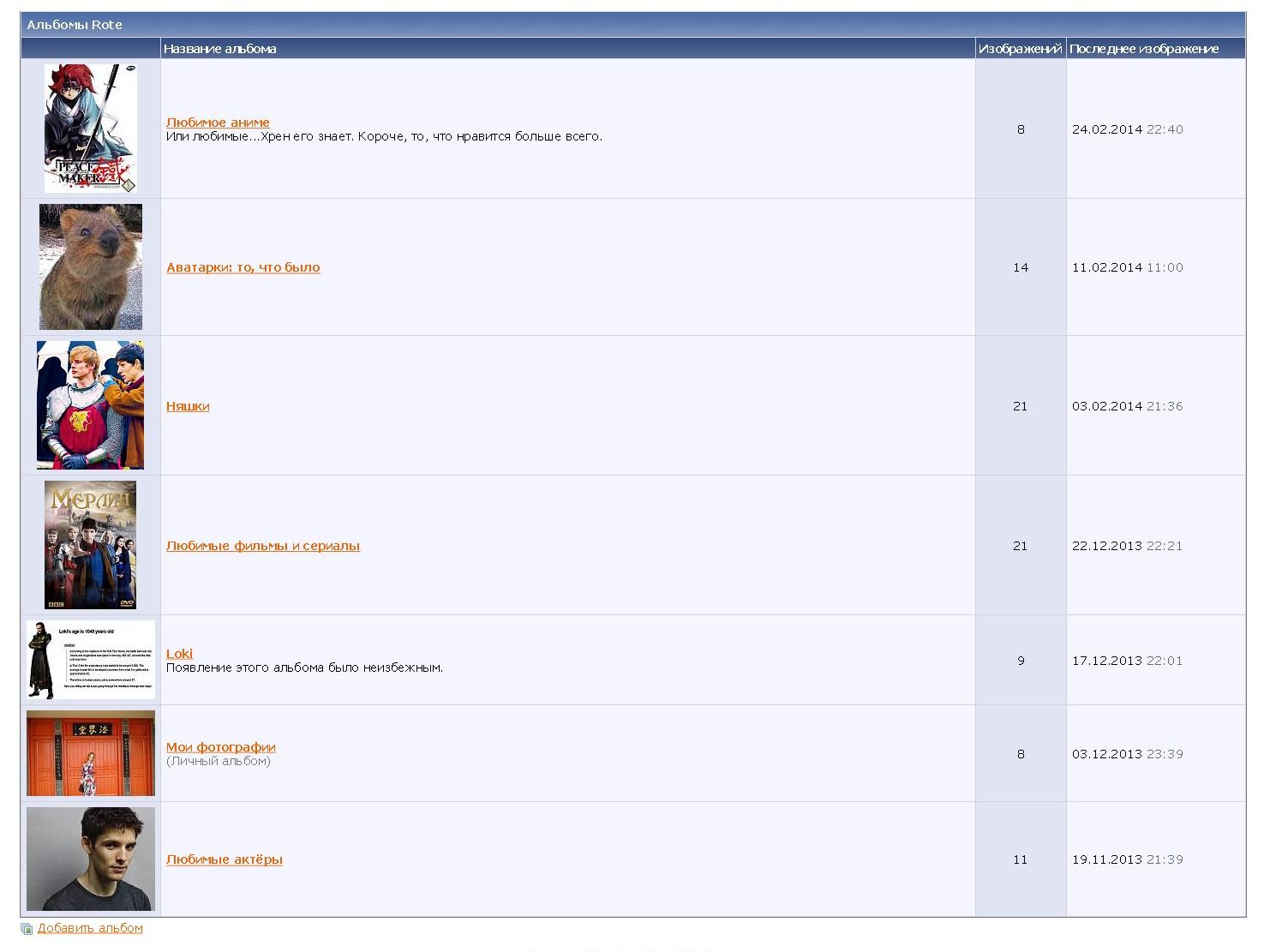Screen dimensions: 1264x952
Task: Open the Мои фотографии album link
Action: (x=221, y=747)
